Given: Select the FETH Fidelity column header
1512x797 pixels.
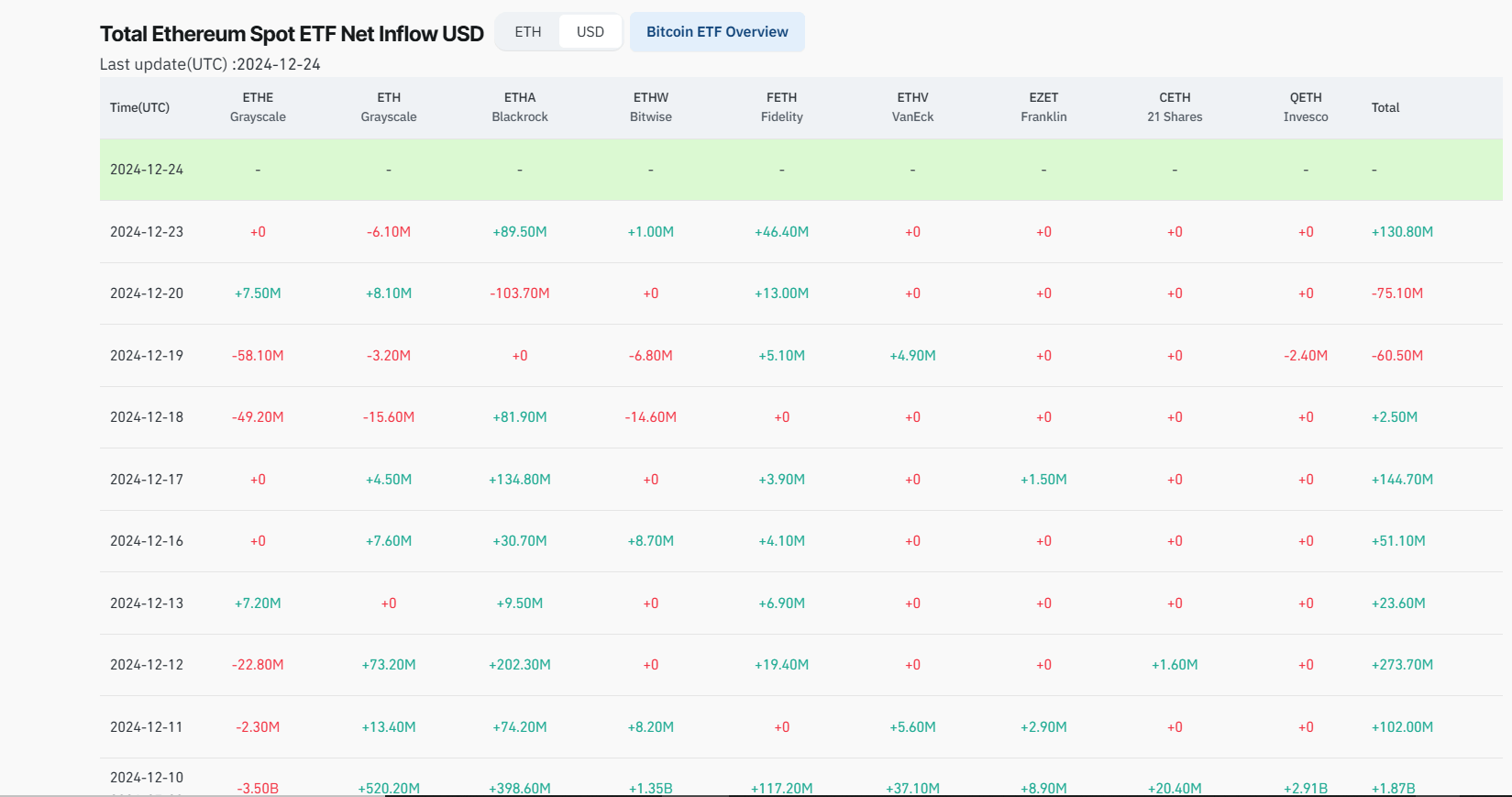Looking at the screenshot, I should click(782, 107).
